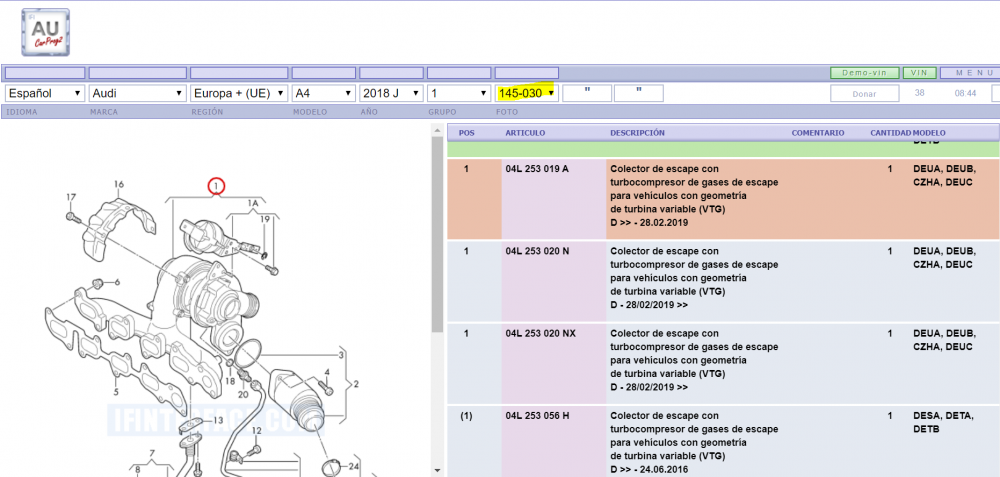This screenshot has width=1000, height=477.
Task: Click the VIN button
Action: 919,73
